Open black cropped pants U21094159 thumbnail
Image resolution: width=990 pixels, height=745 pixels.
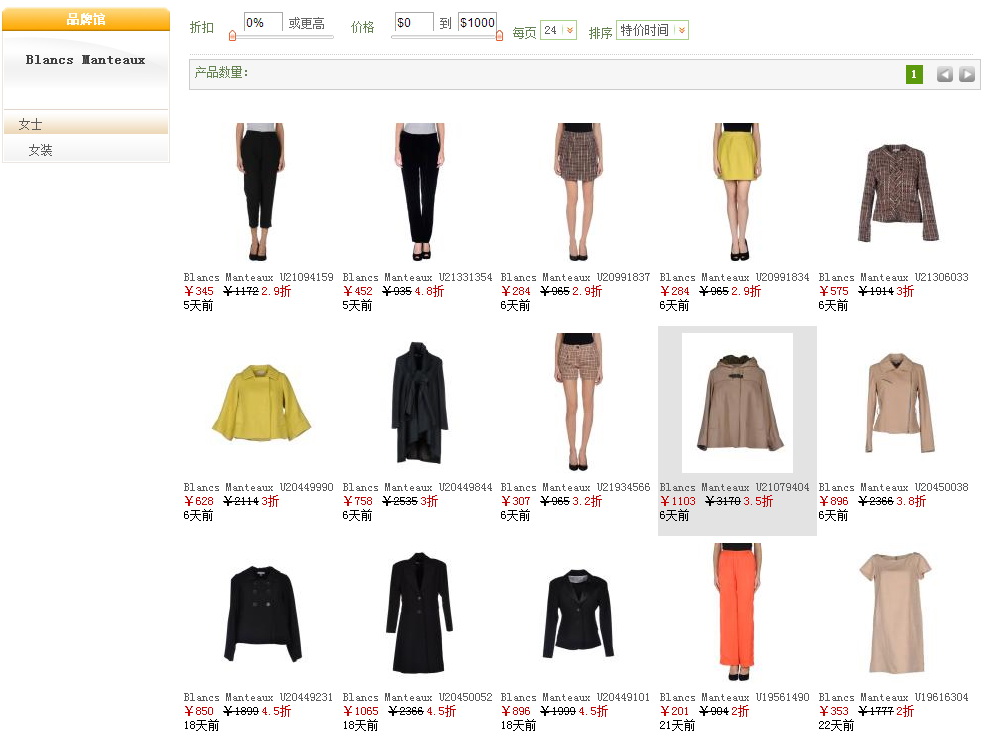point(259,192)
